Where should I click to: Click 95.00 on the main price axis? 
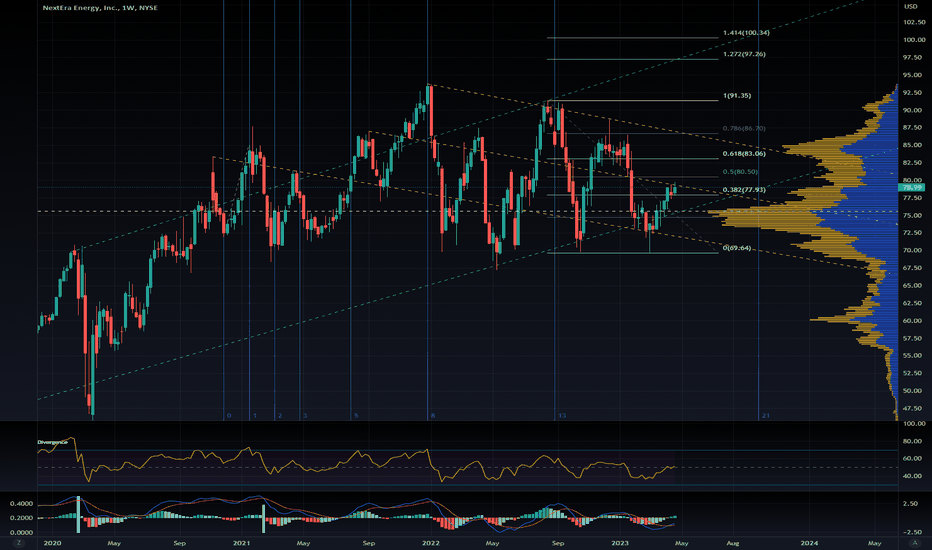(x=914, y=76)
